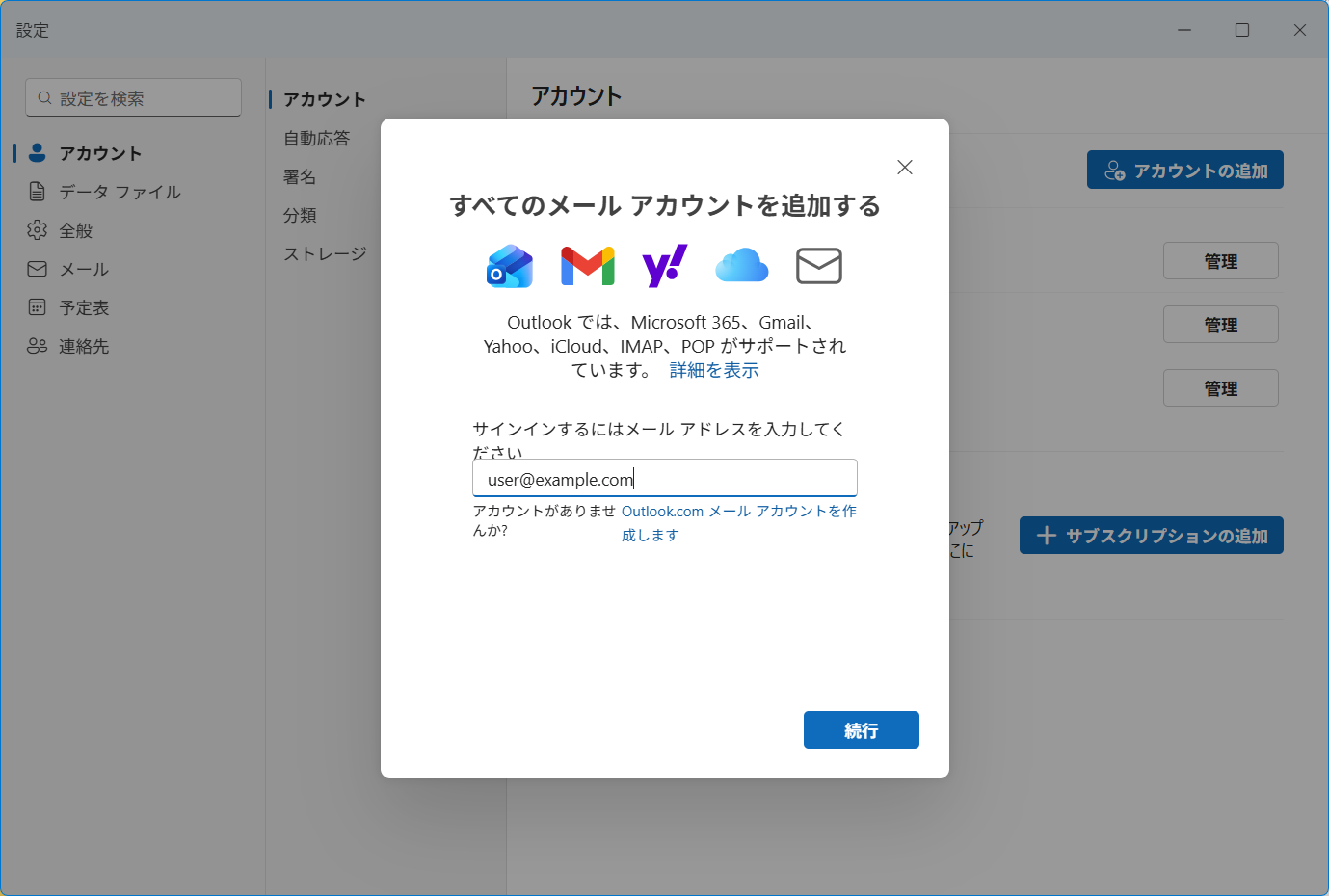Click the add-person icon on アカウントの追加
The height and width of the screenshot is (896, 1329).
click(x=1115, y=171)
